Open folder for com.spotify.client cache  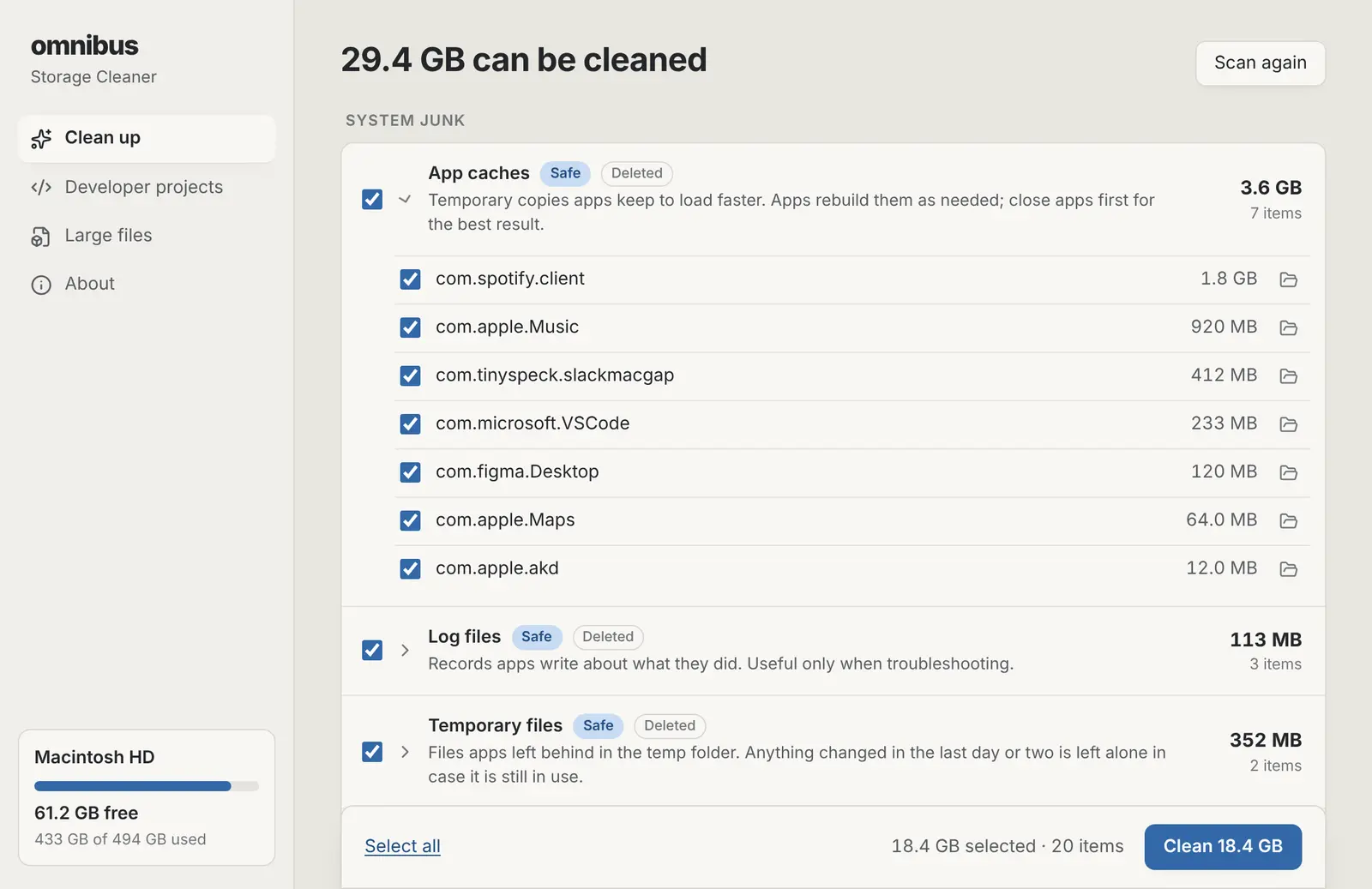[x=1288, y=279]
